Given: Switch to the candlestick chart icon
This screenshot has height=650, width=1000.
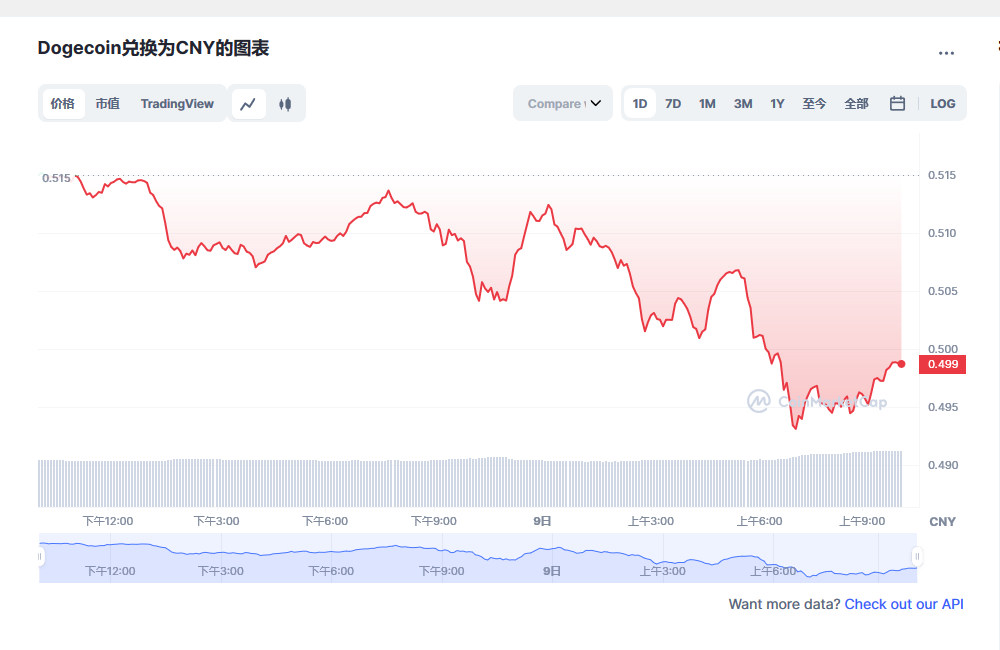Looking at the screenshot, I should (x=283, y=103).
